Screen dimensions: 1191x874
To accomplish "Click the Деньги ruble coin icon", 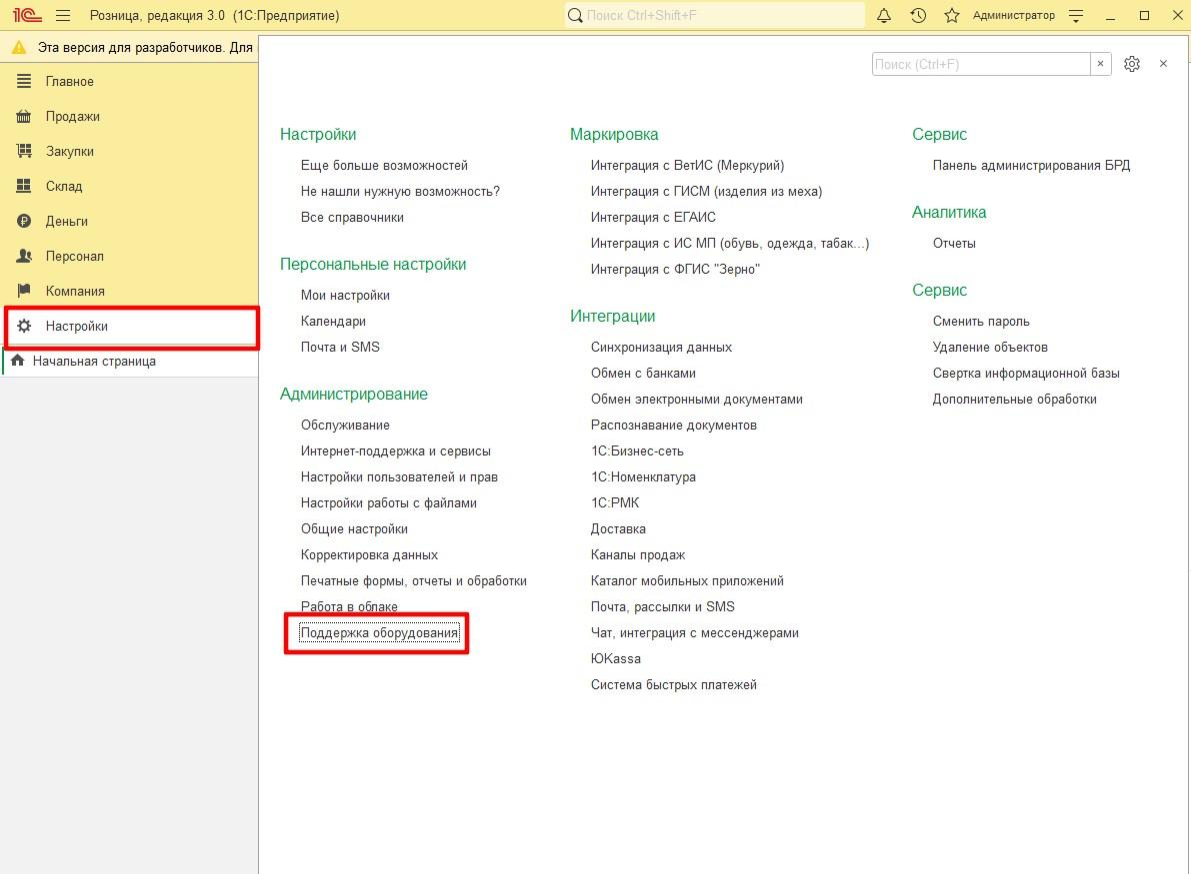I will 24,221.
